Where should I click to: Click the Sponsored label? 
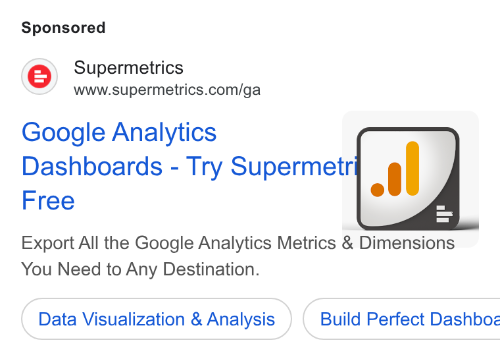[63, 28]
